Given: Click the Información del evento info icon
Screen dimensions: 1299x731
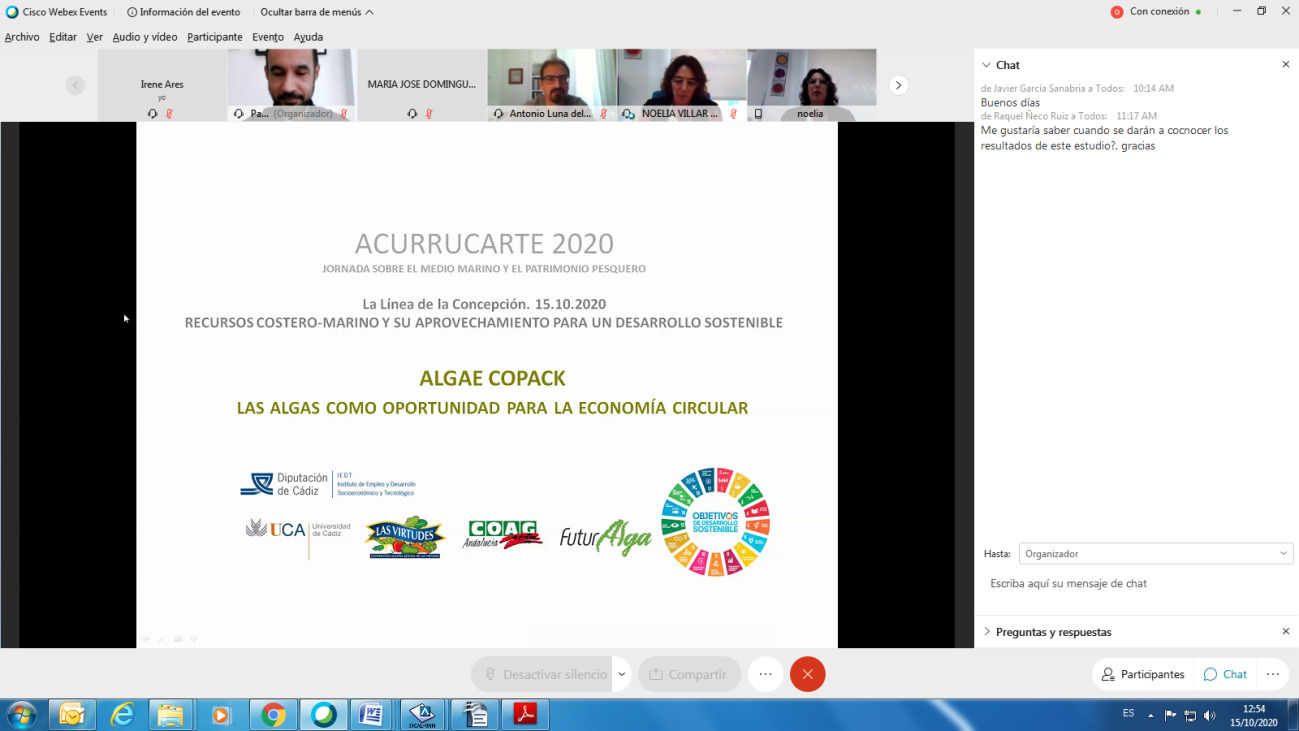Looking at the screenshot, I should [x=132, y=12].
